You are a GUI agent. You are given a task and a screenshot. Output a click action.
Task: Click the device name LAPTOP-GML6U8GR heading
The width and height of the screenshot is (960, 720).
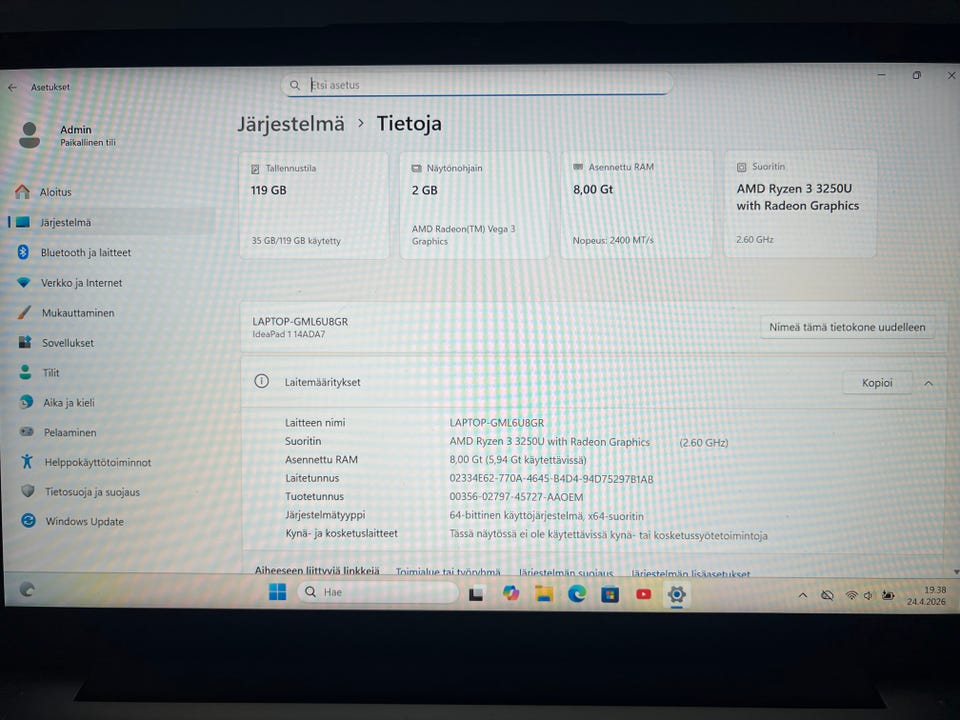pos(300,321)
